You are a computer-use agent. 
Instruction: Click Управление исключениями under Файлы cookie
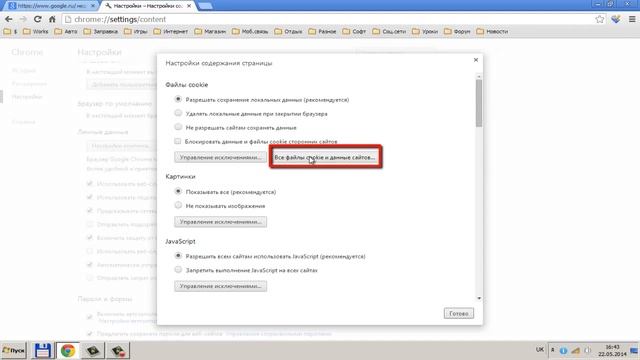click(220, 157)
